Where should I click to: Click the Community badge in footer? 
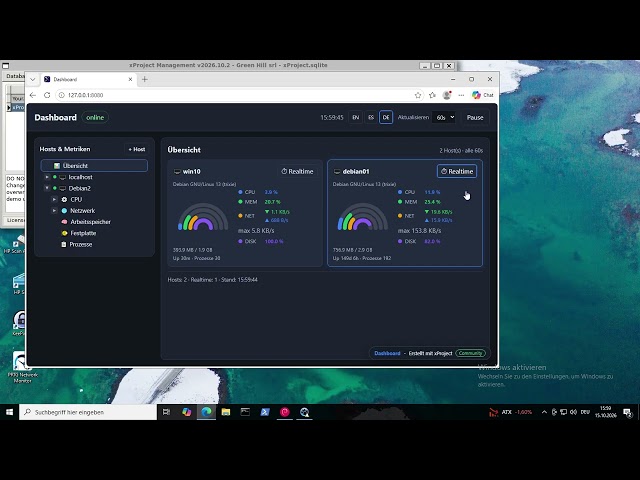(470, 353)
